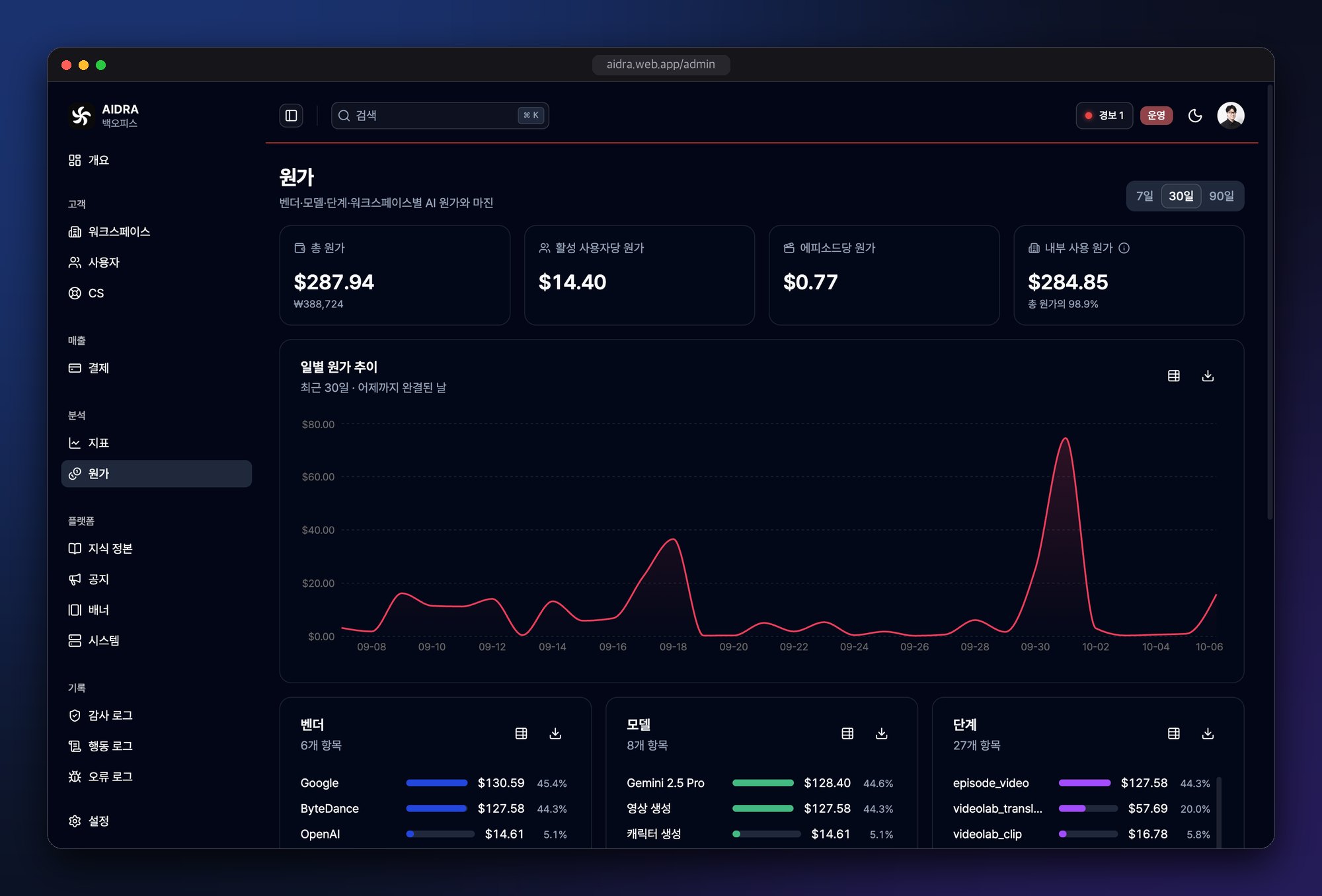Select the 90일 period option
This screenshot has height=896, width=1322.
(x=1221, y=196)
